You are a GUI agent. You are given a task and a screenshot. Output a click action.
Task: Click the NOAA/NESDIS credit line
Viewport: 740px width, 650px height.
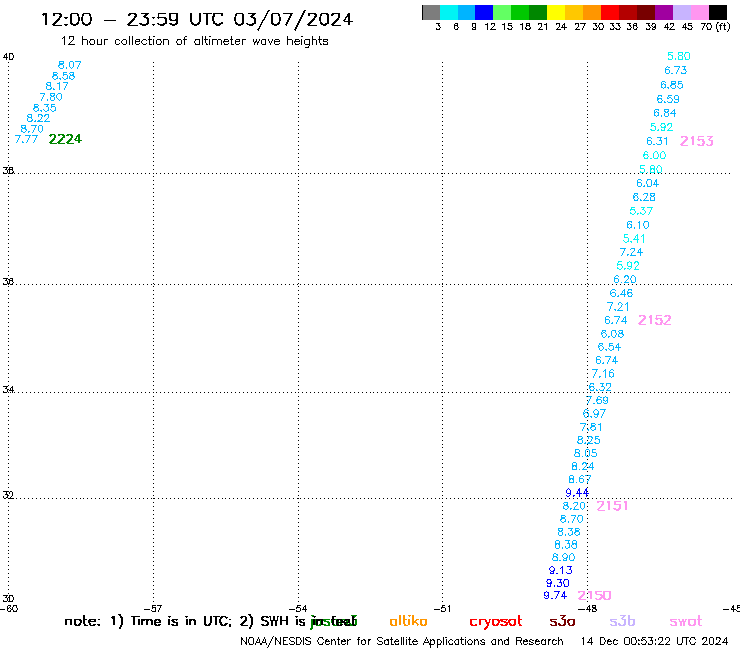pos(402,642)
